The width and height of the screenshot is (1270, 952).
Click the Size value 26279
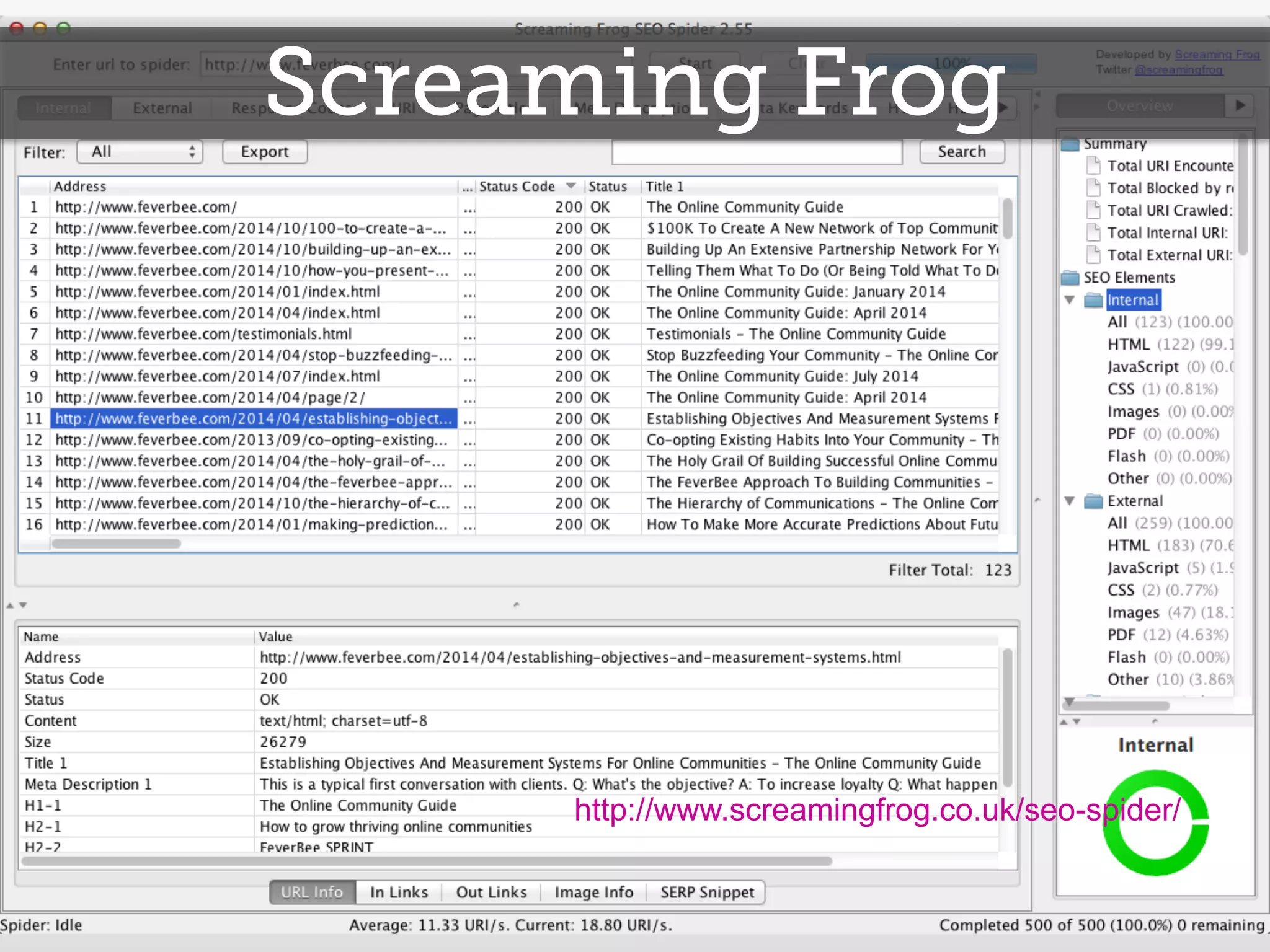283,743
